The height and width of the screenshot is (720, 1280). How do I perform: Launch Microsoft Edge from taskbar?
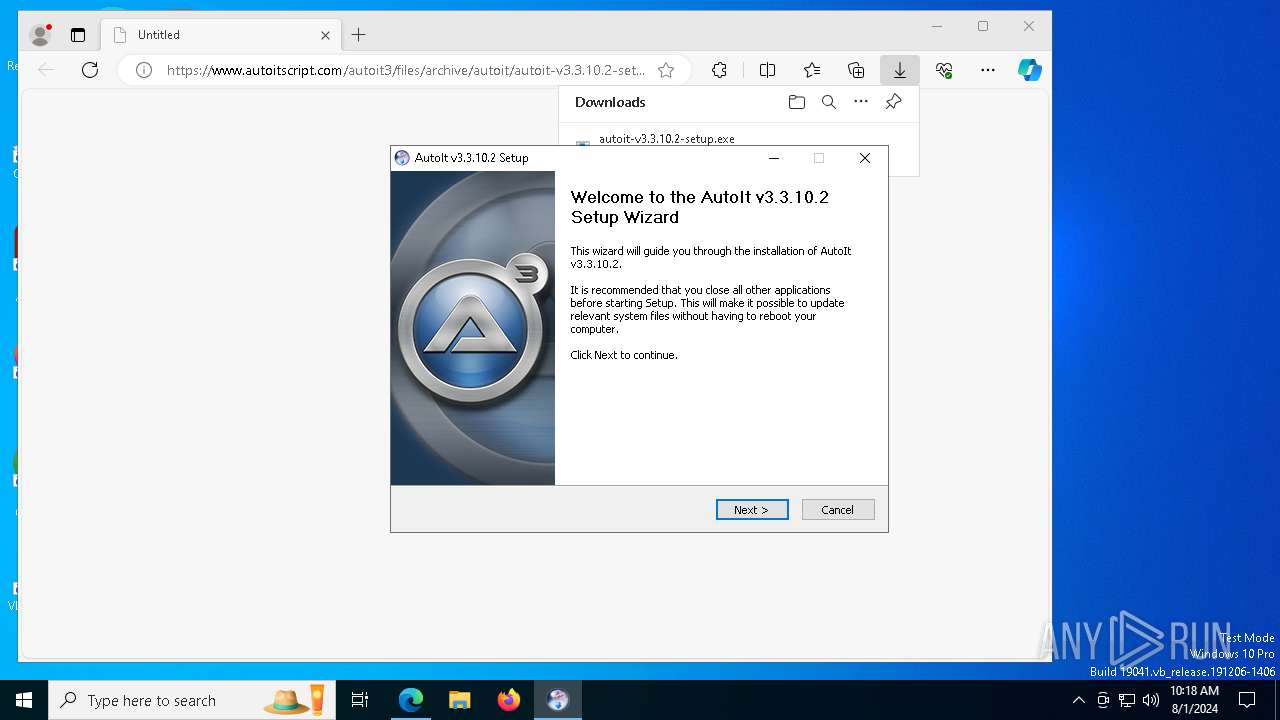click(x=411, y=700)
